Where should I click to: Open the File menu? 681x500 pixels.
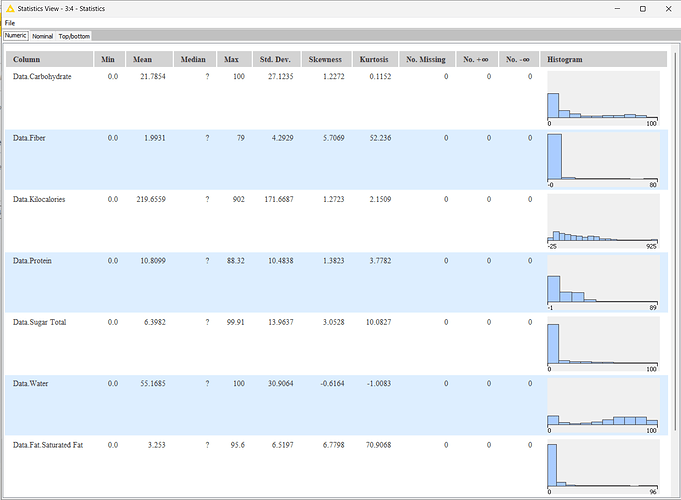click(x=10, y=23)
